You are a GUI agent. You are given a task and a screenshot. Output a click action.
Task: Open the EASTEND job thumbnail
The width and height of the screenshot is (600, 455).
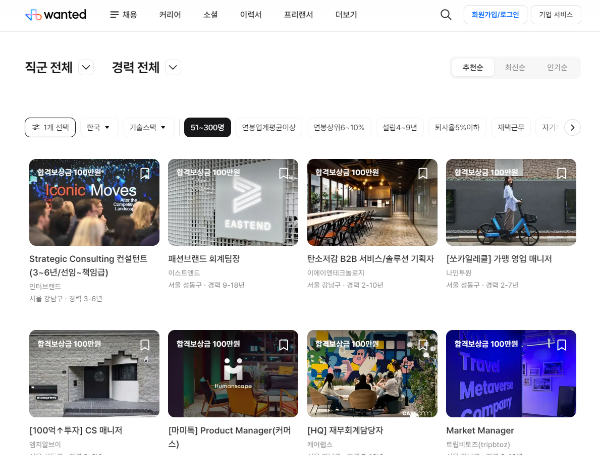click(233, 202)
